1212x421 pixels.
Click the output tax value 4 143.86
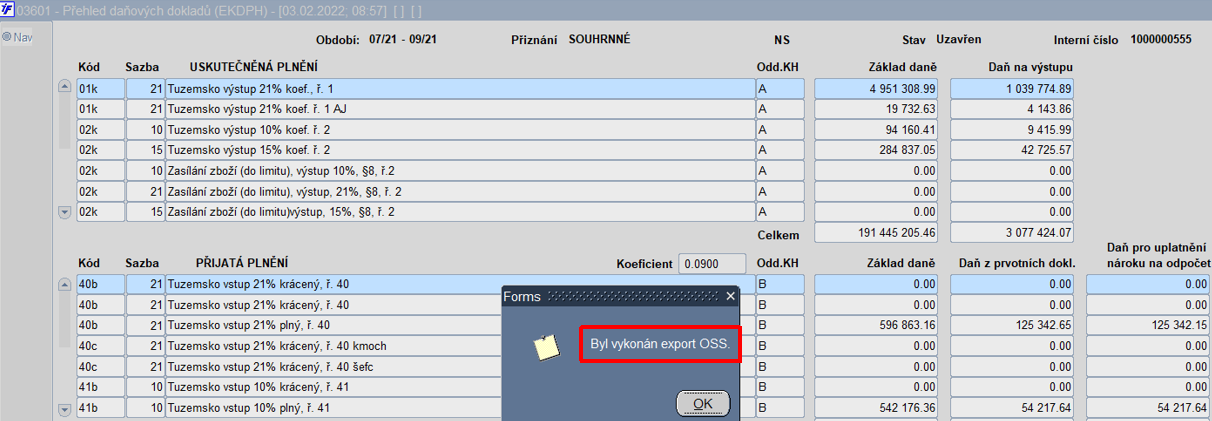coord(1013,109)
